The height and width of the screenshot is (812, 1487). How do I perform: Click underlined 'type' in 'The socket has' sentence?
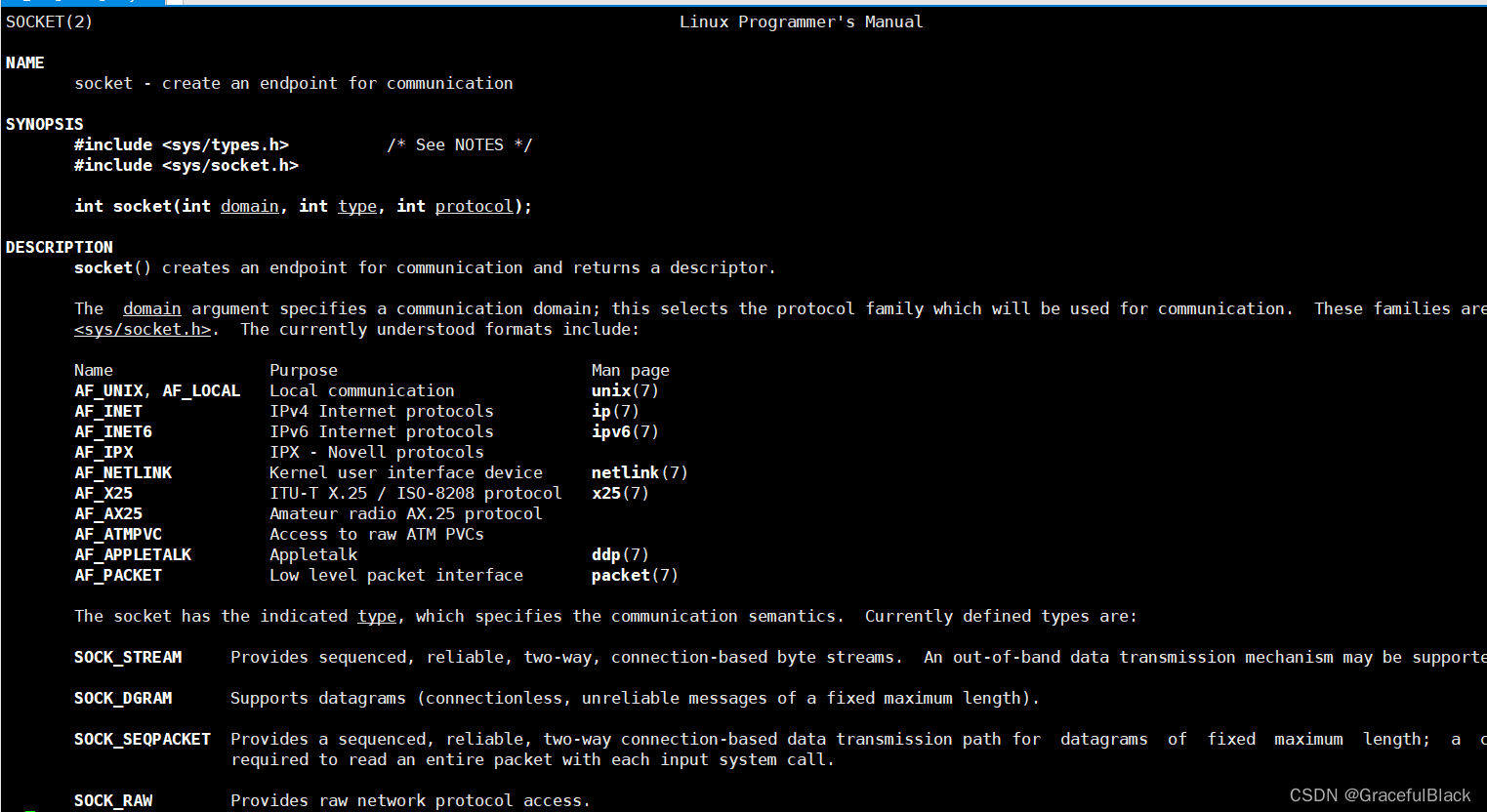coord(377,616)
